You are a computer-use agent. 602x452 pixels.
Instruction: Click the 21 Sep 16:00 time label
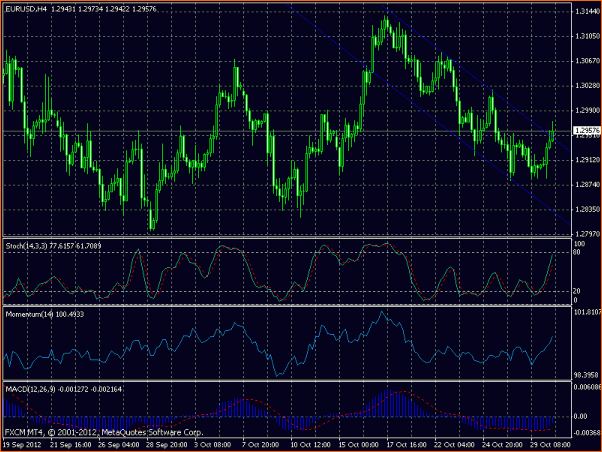[x=71, y=445]
